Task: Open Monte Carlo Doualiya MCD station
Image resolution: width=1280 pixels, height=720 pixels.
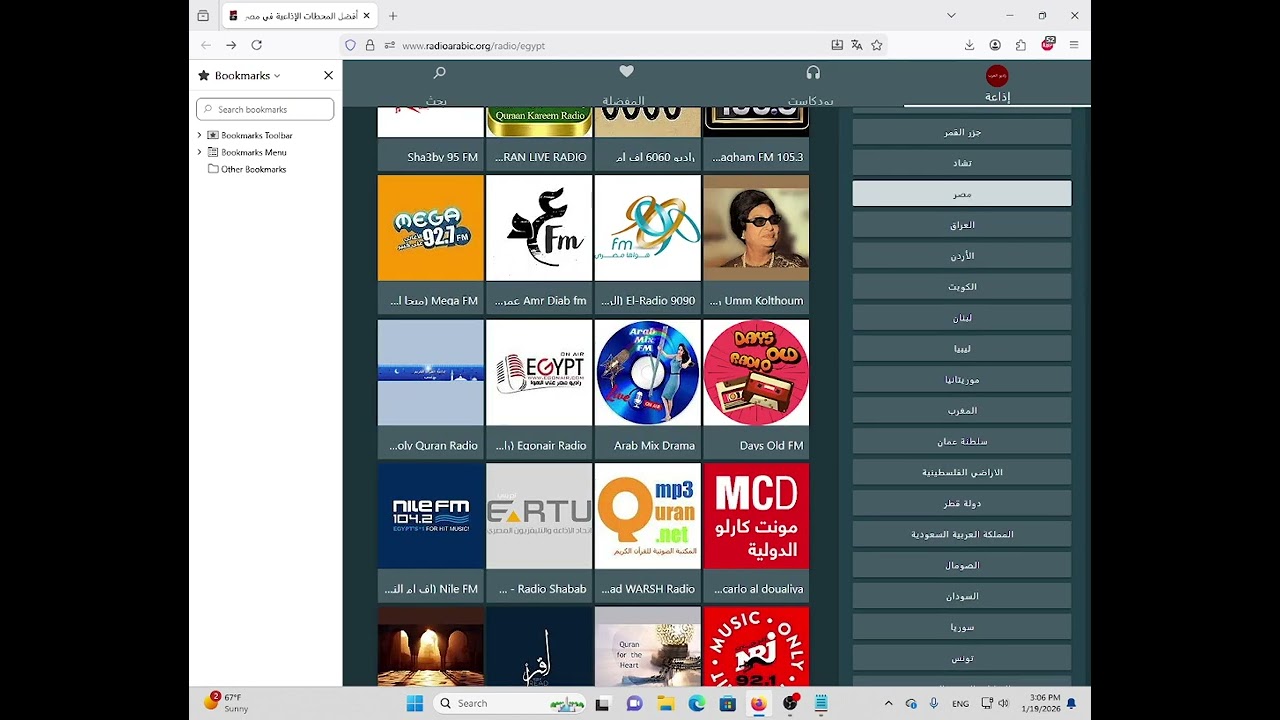Action: 756,516
